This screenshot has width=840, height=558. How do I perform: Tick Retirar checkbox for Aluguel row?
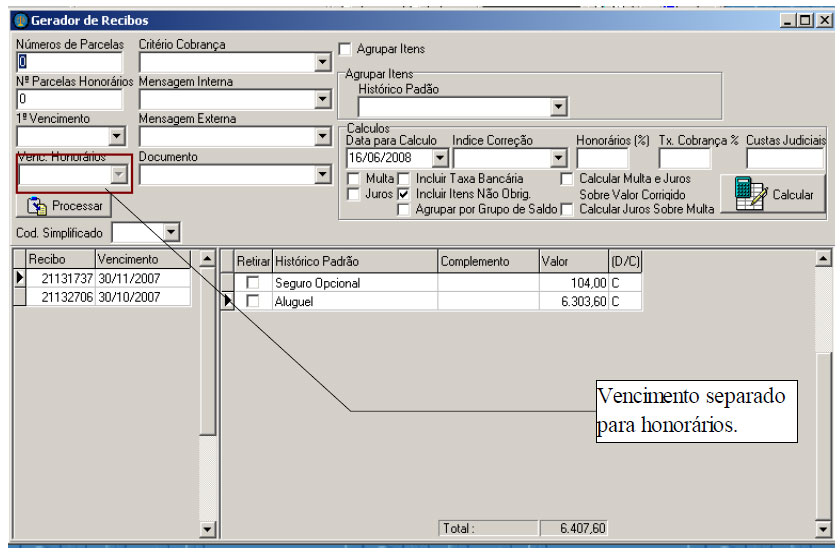[x=253, y=301]
